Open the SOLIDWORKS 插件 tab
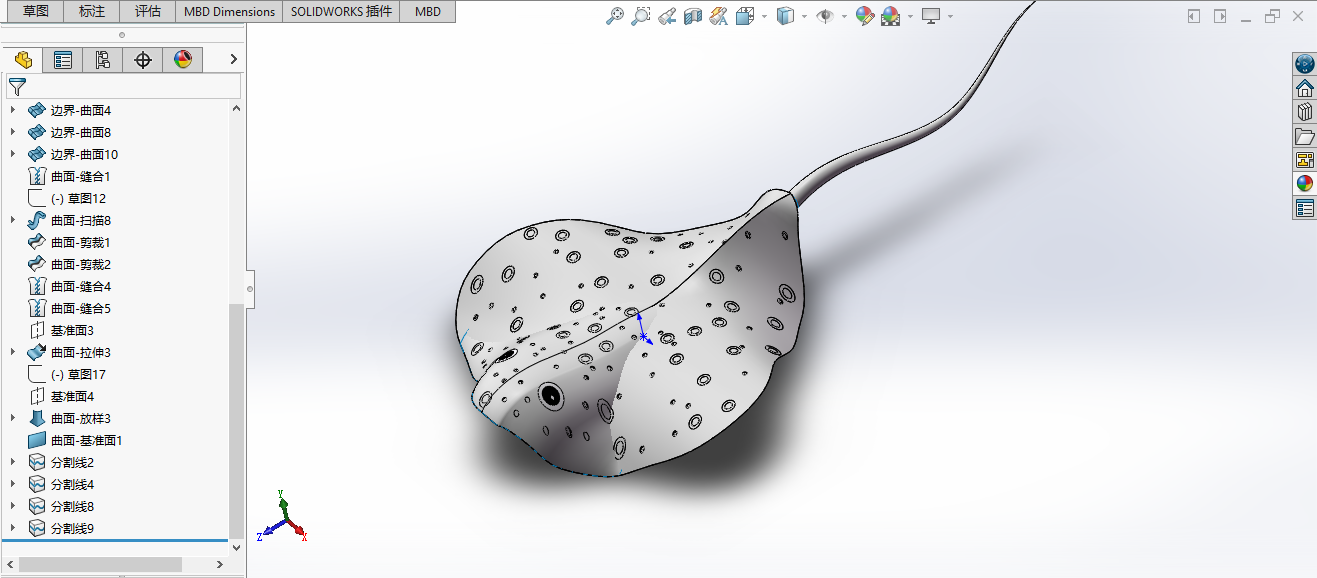The image size is (1317, 578). [x=341, y=12]
